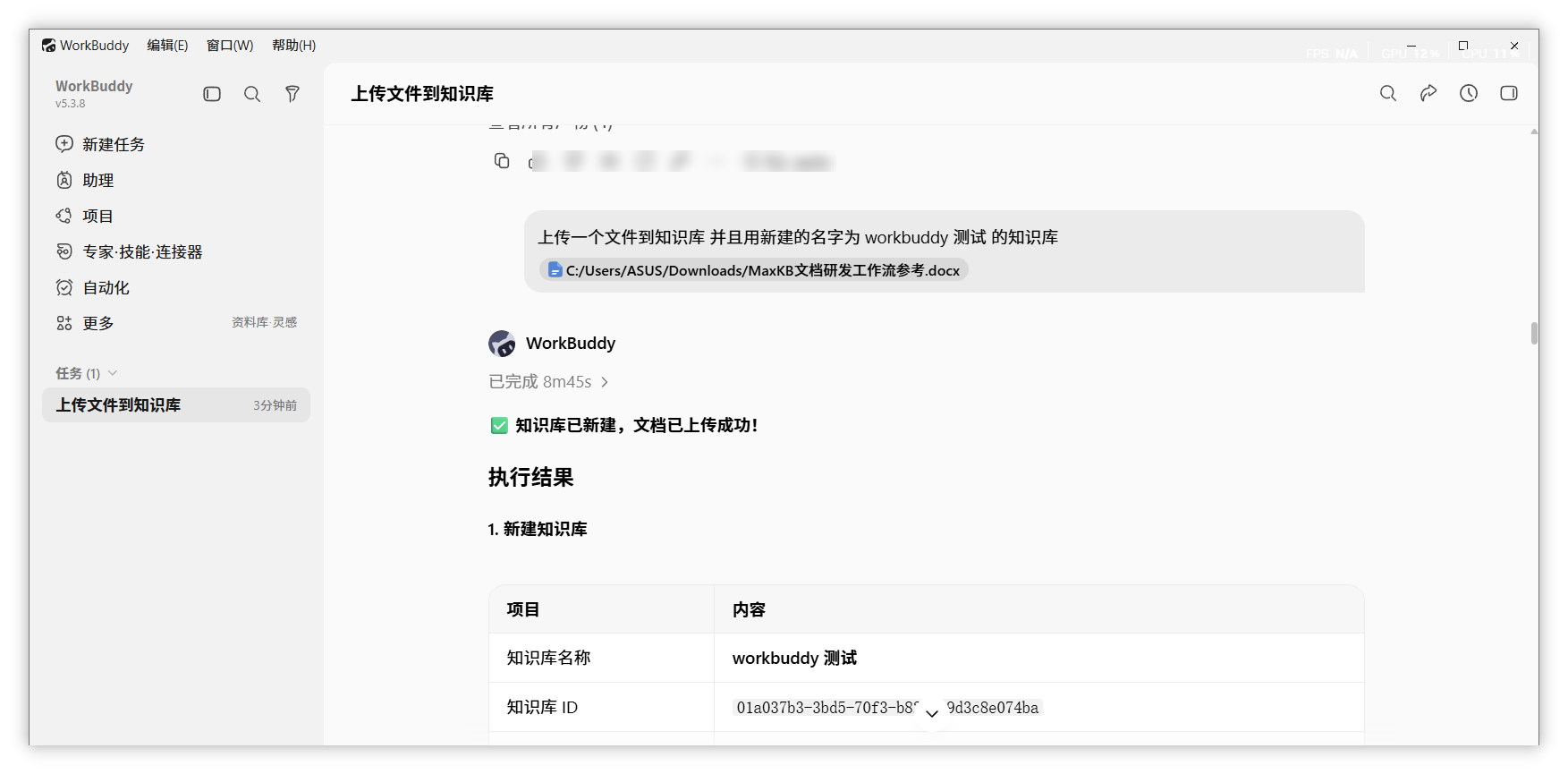Minimize the WorkBuddy window
The height and width of the screenshot is (774, 1568).
tap(1411, 46)
